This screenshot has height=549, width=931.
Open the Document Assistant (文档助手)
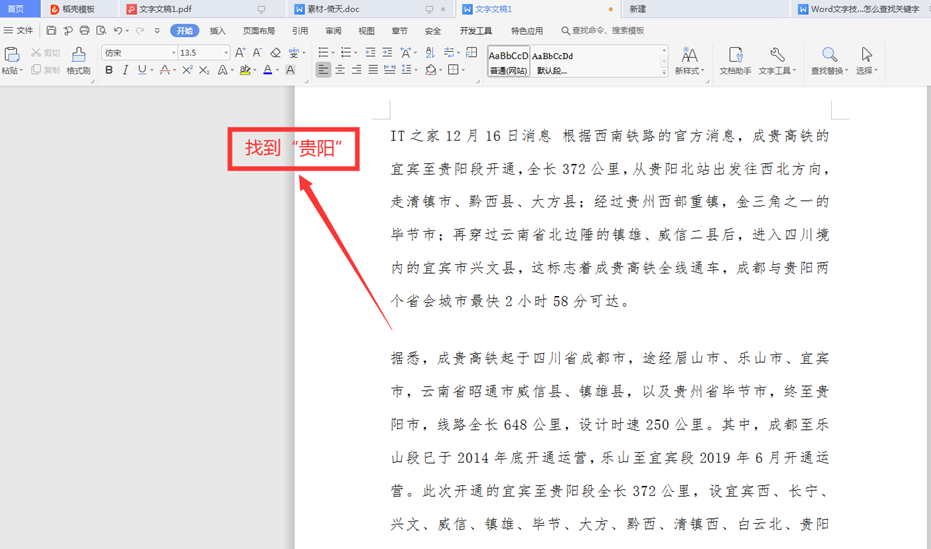(735, 61)
